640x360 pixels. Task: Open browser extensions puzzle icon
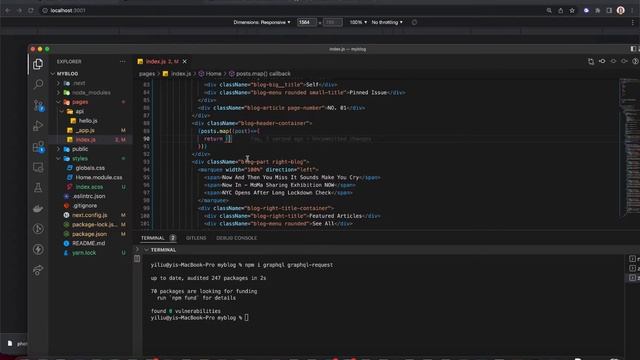click(598, 11)
